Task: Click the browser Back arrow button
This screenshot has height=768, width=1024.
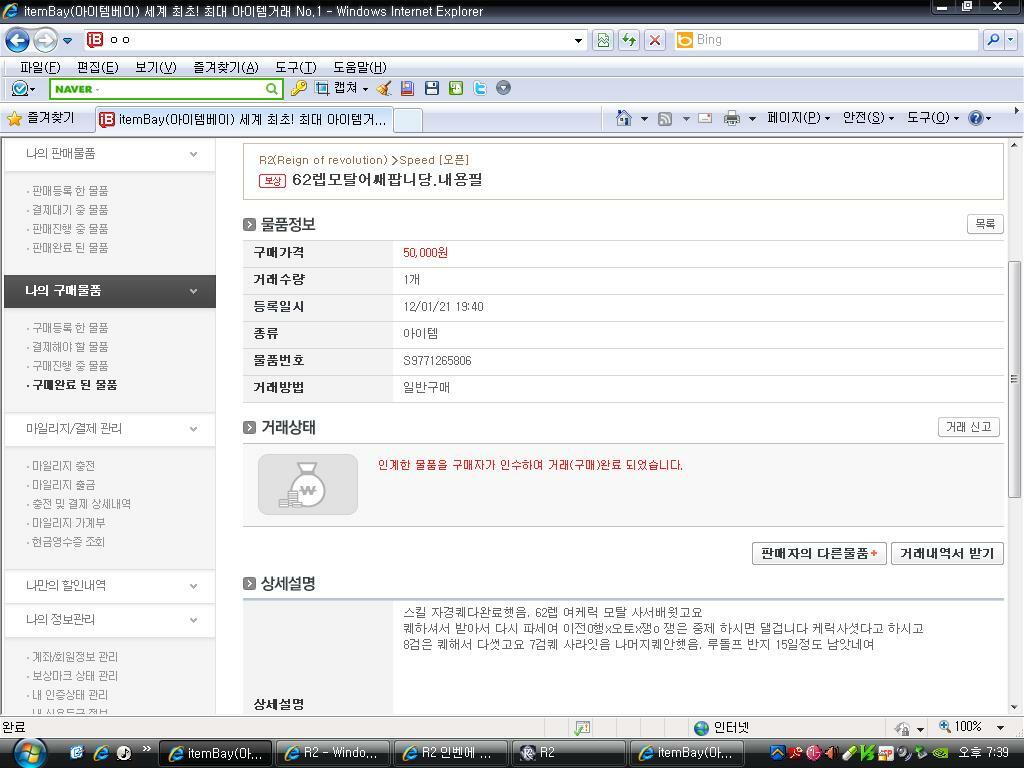Action: [18, 40]
